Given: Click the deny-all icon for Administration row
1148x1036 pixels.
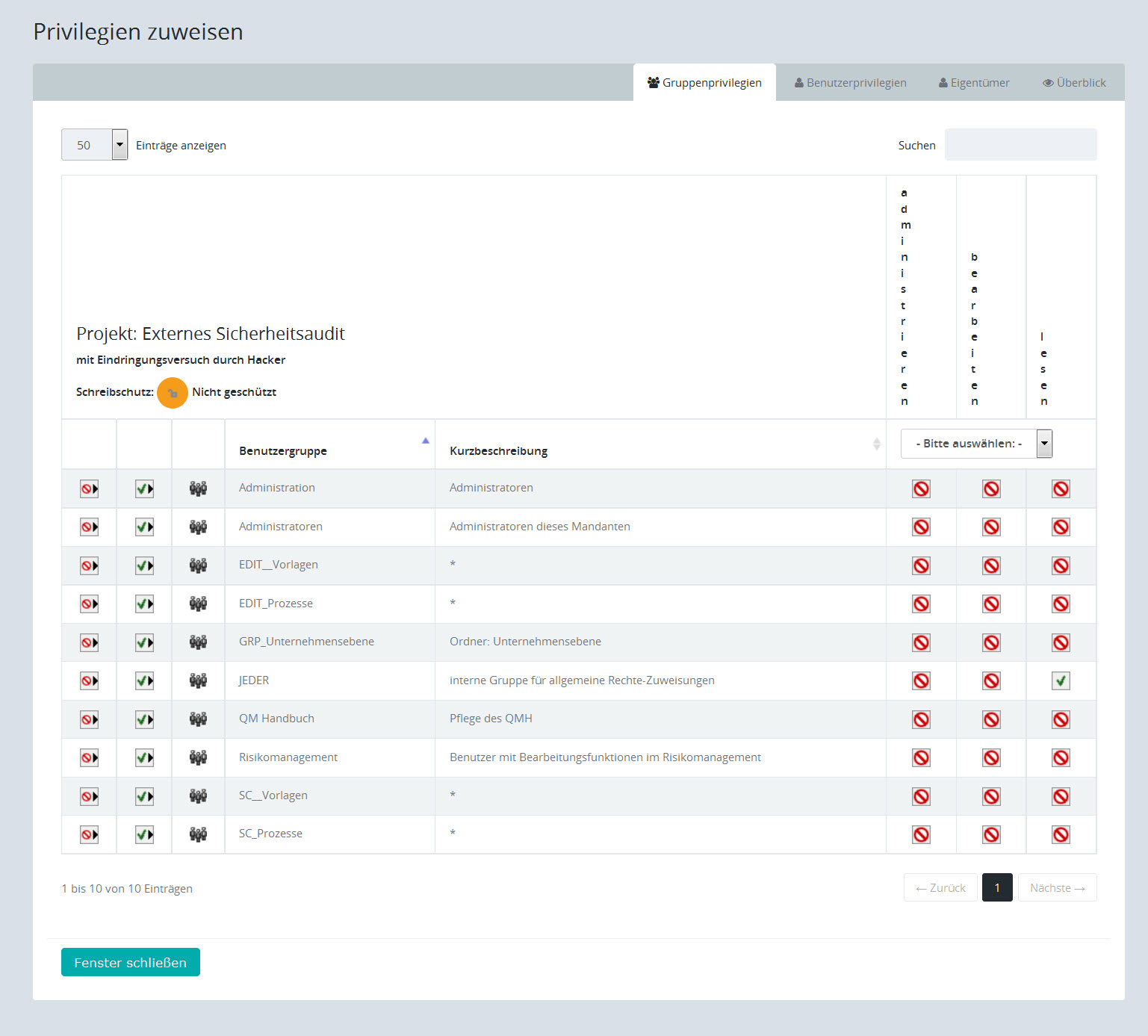Looking at the screenshot, I should 89,489.
